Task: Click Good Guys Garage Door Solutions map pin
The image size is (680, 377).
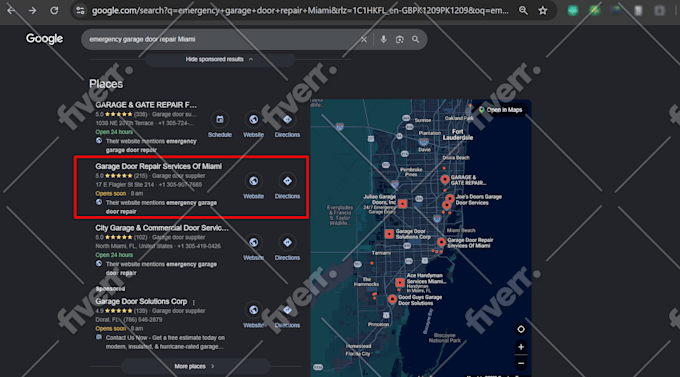Action: click(x=392, y=299)
